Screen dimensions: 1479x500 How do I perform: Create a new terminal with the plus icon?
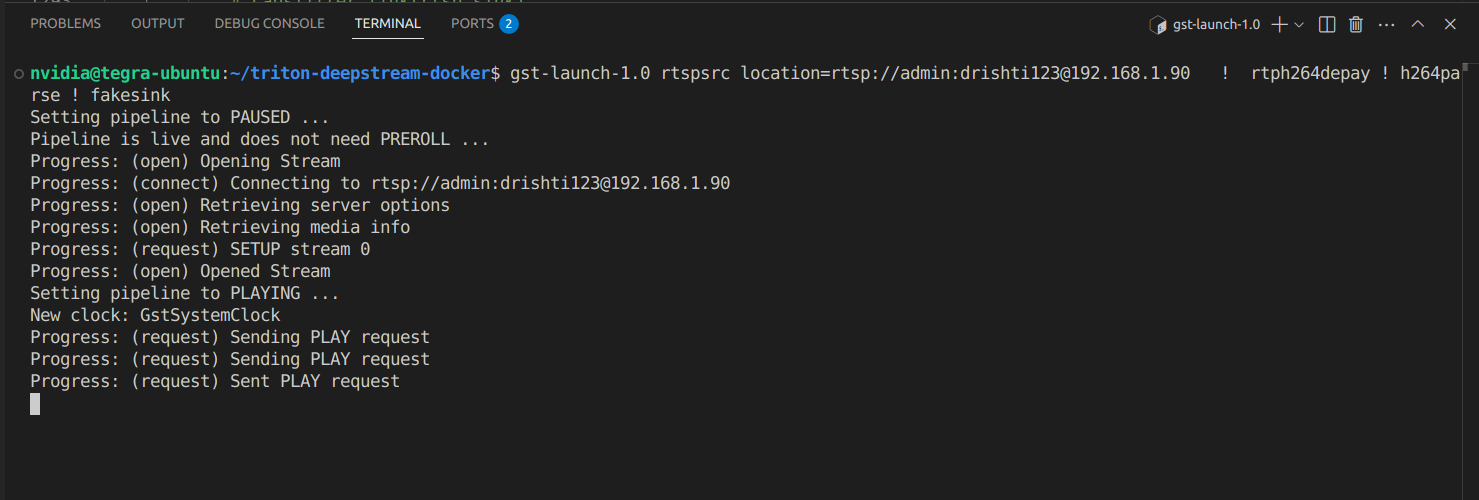pyautogui.click(x=1279, y=24)
